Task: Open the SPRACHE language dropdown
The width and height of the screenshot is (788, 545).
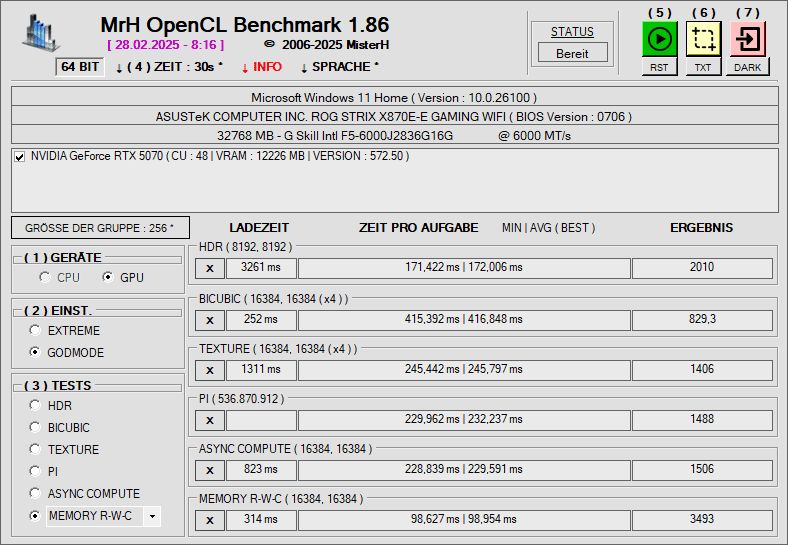Action: tap(339, 67)
